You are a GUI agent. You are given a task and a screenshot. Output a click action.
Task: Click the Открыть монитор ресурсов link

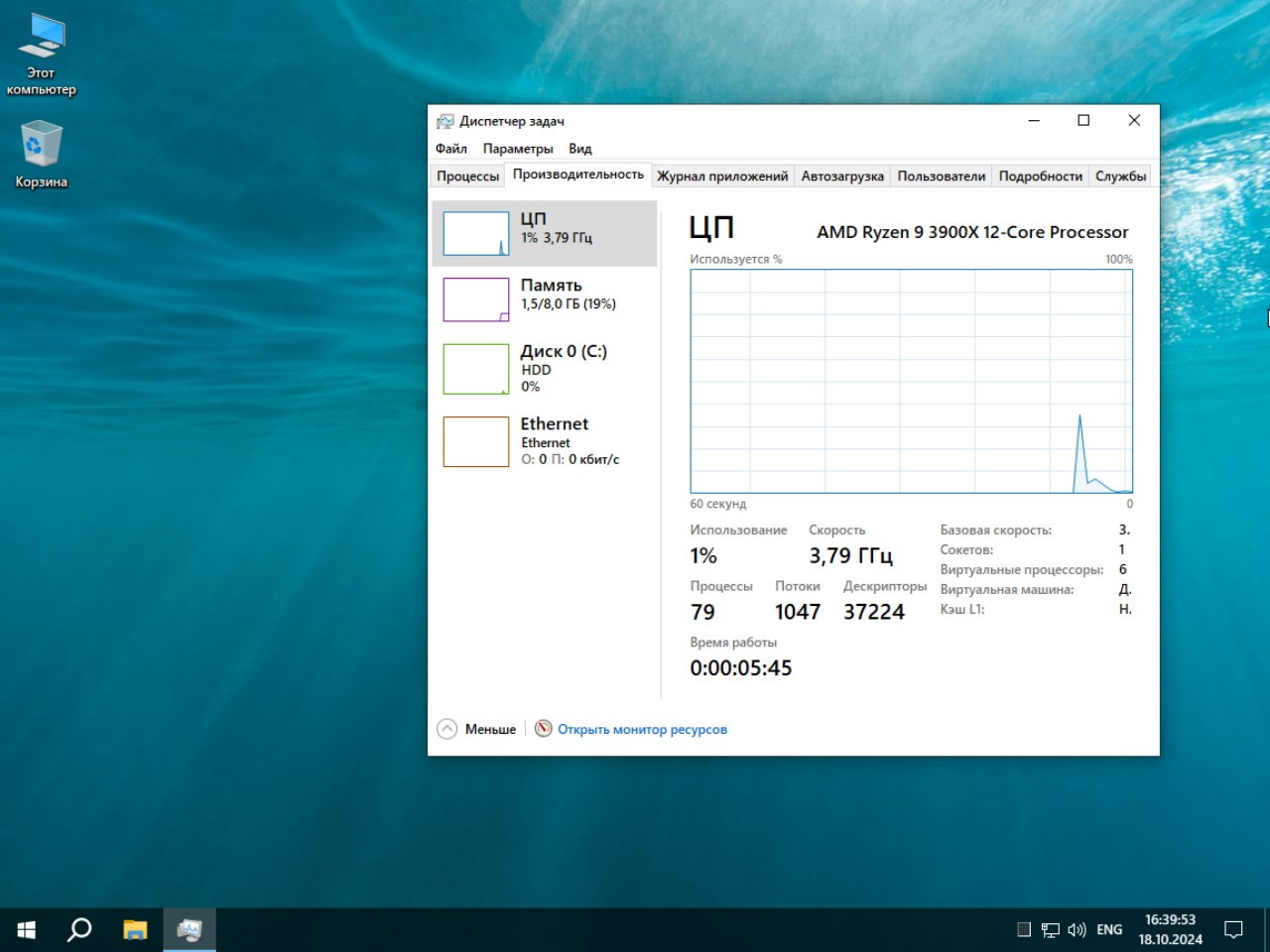point(642,730)
